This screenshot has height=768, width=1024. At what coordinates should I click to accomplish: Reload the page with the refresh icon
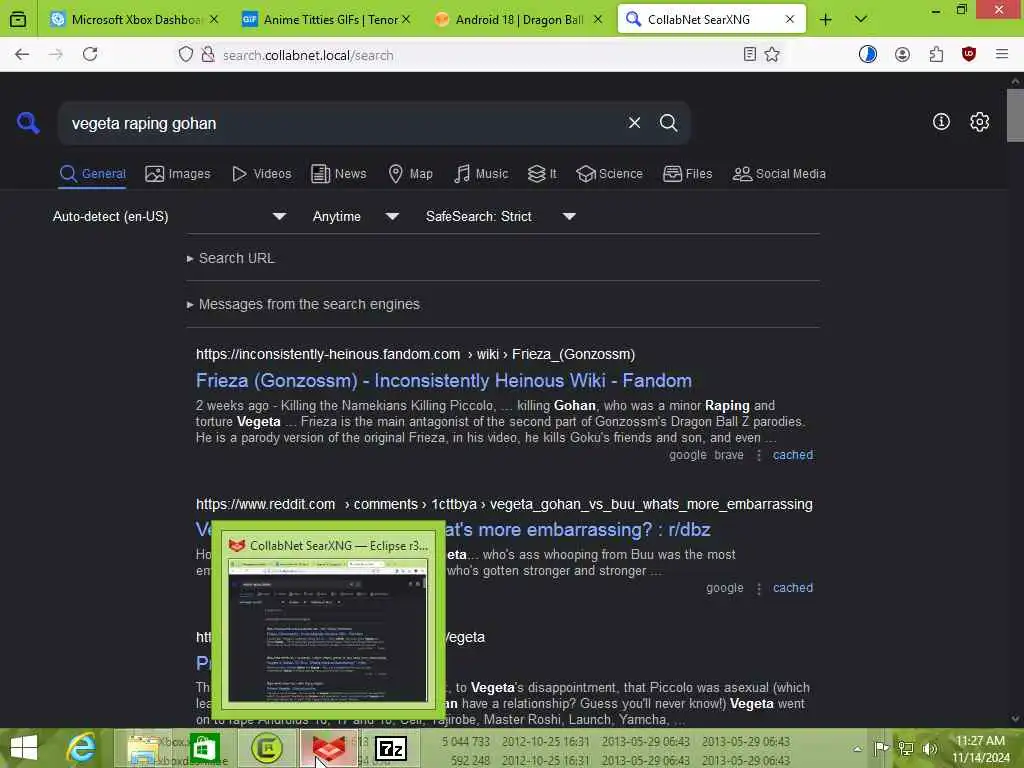pyautogui.click(x=90, y=54)
